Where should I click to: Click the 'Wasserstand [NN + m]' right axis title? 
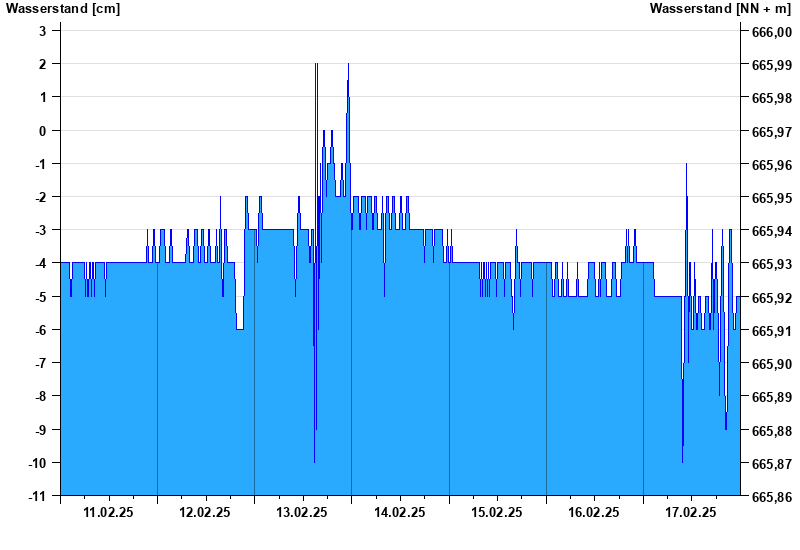(719, 9)
